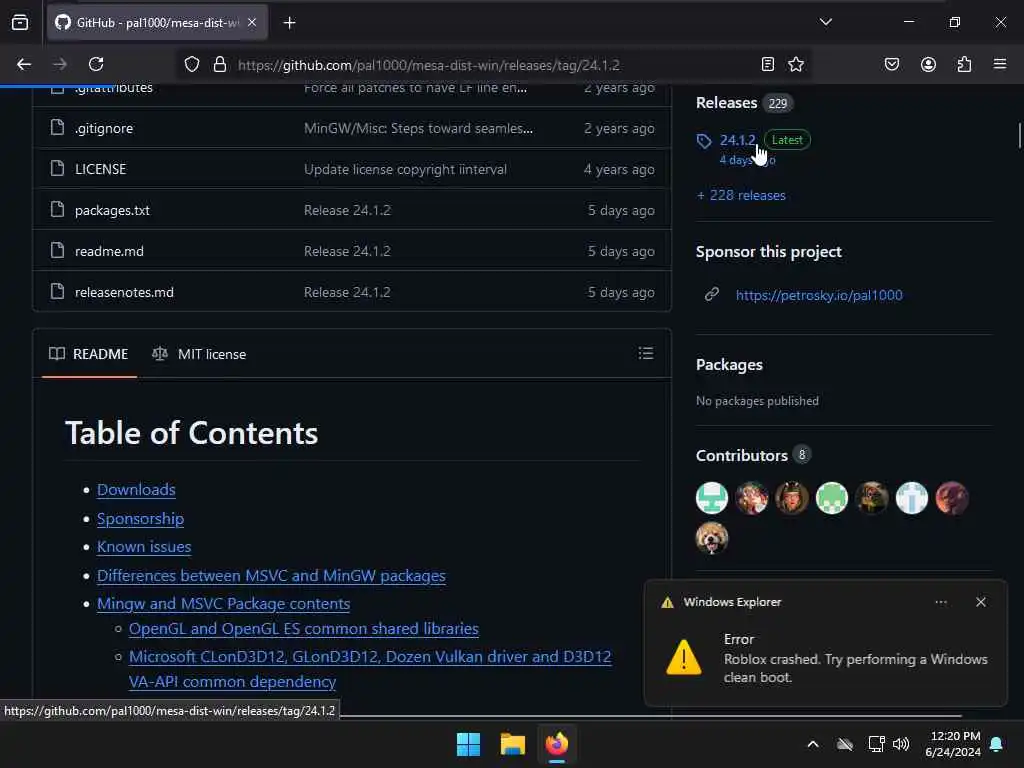Screen dimensions: 1024x768
Task: Toggle reader view icon
Action: [x=768, y=64]
